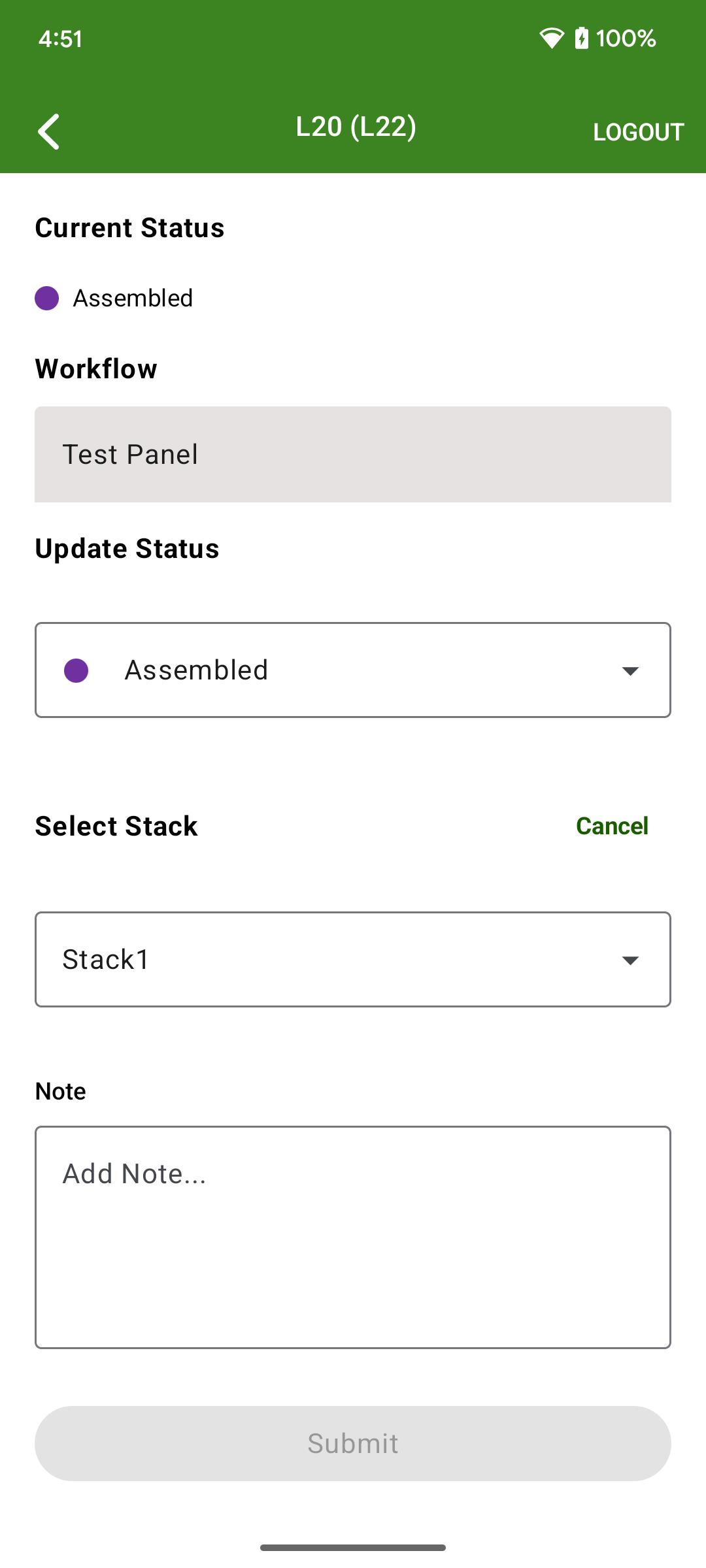Tap the home gesture bar at bottom
This screenshot has height=1568, width=706.
[353, 1548]
